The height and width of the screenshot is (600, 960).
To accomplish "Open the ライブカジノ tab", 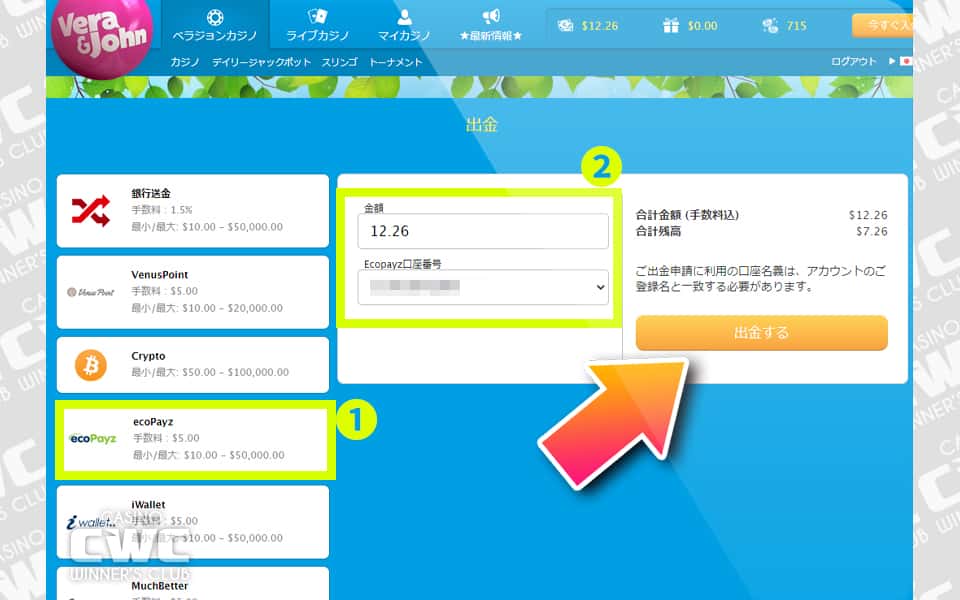I will [x=317, y=25].
